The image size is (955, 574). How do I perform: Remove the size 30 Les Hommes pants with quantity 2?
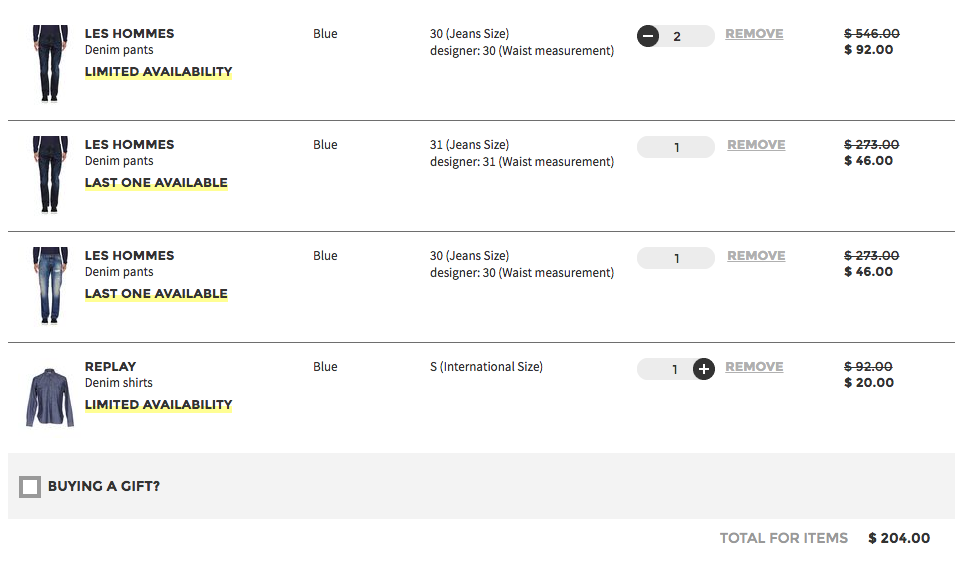point(754,34)
